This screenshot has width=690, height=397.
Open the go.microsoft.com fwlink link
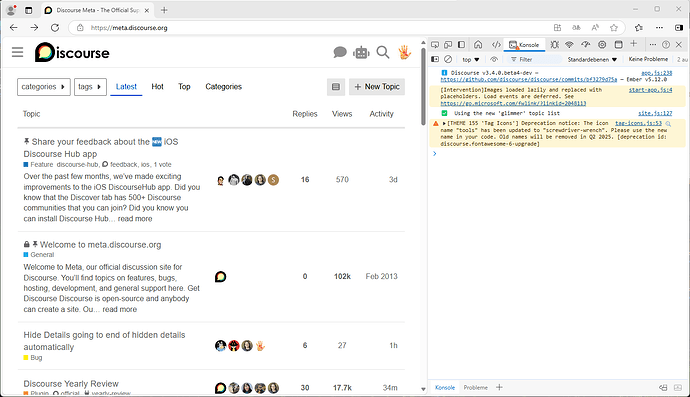click(x=513, y=103)
